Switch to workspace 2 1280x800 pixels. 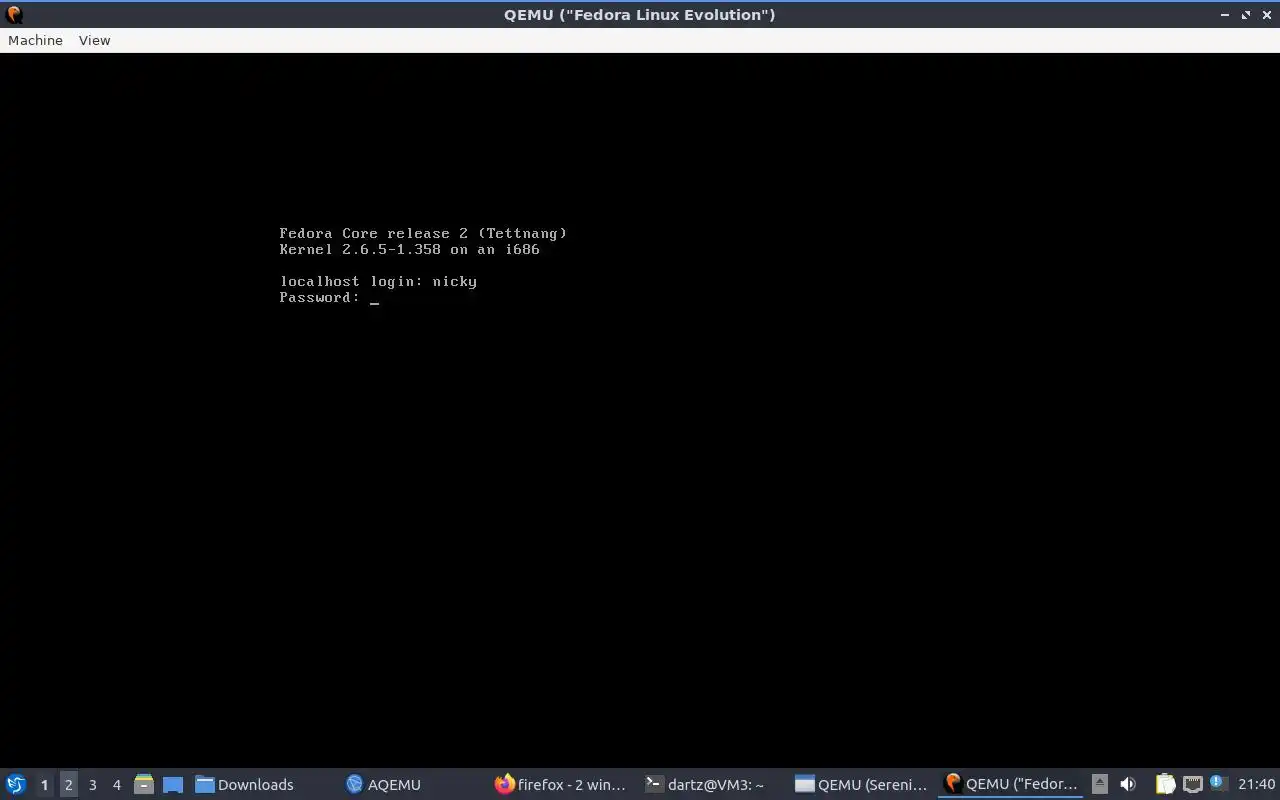pos(68,784)
